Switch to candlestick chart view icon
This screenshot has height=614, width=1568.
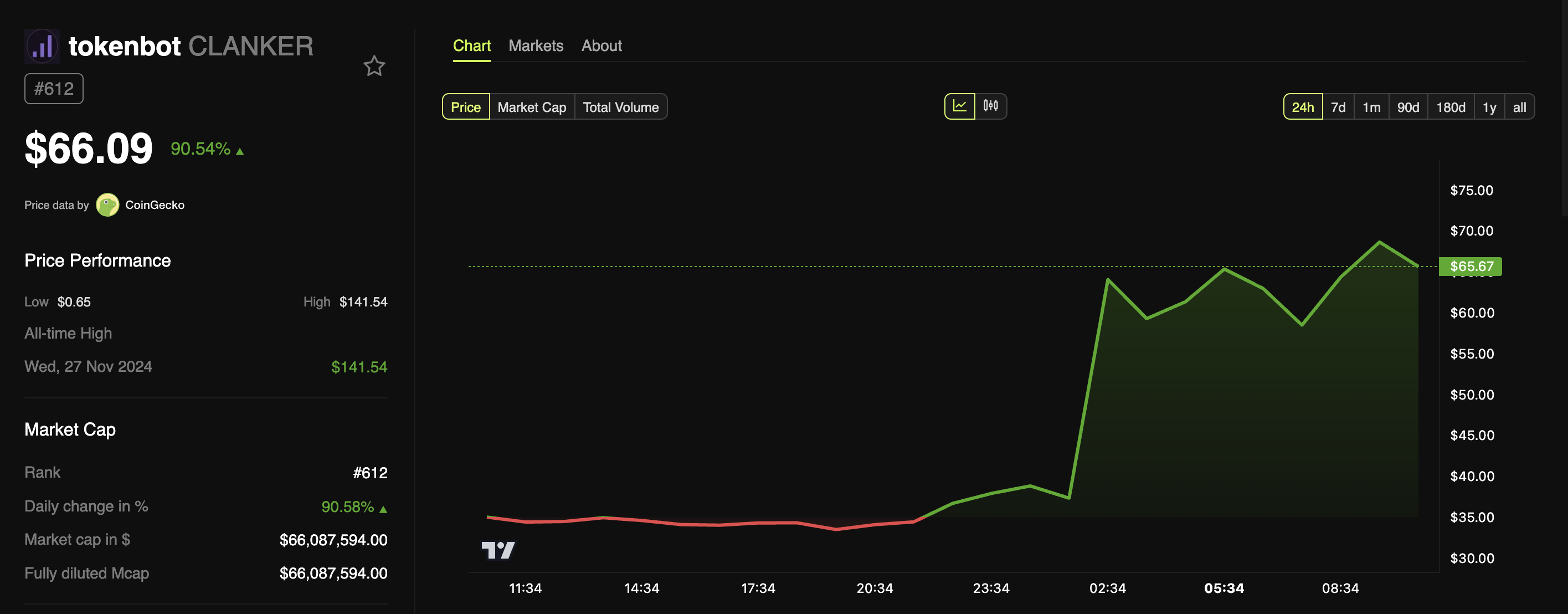tap(990, 106)
